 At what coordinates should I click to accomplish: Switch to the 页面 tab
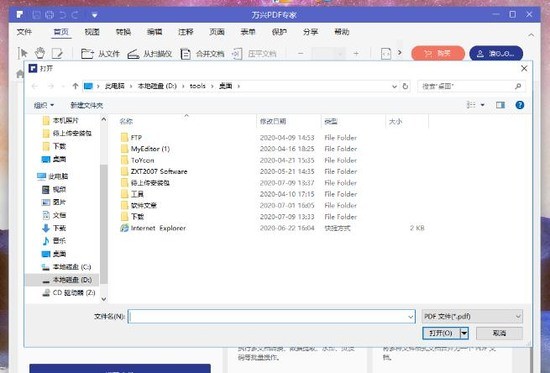217,32
